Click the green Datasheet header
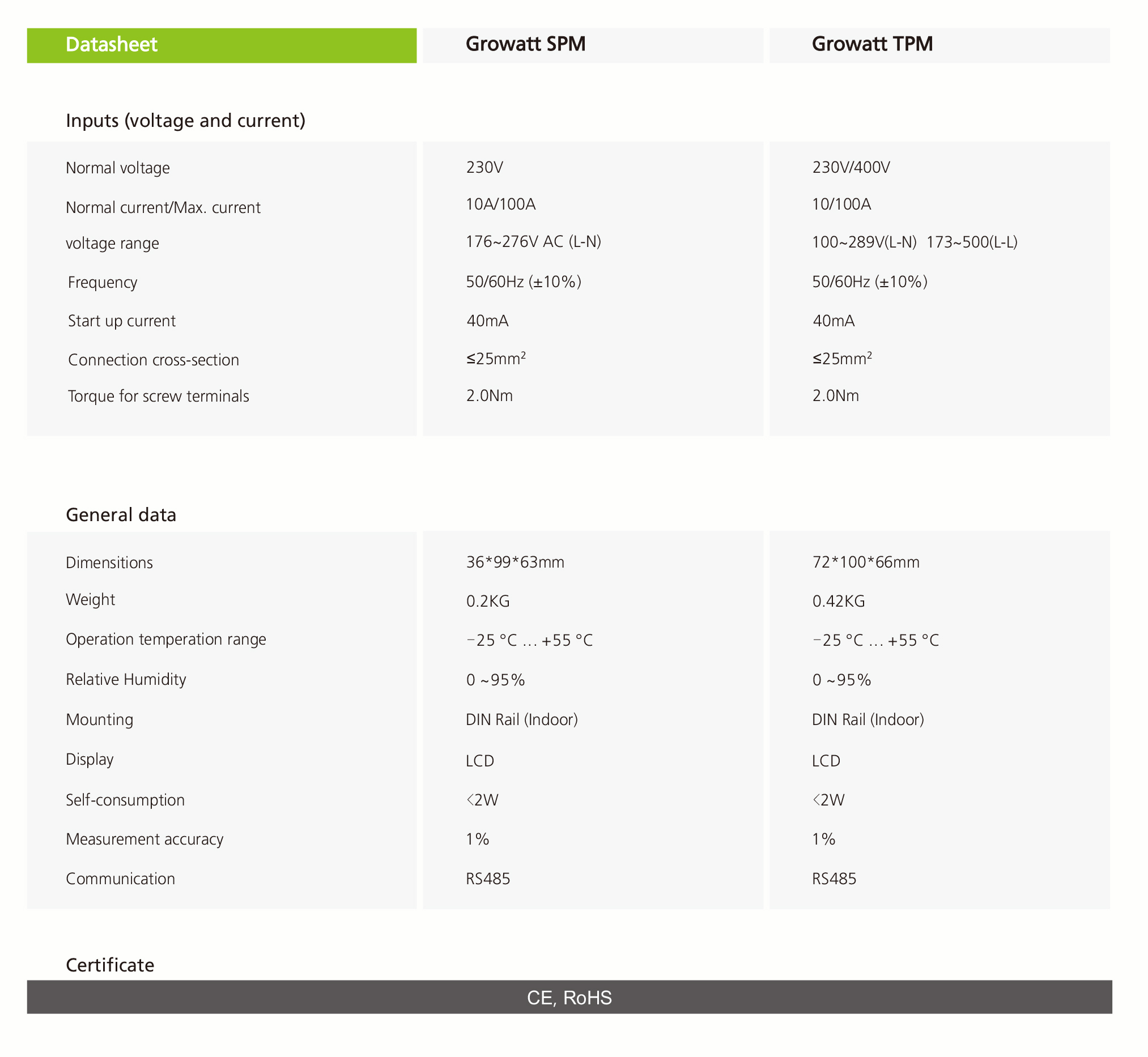 tap(222, 45)
